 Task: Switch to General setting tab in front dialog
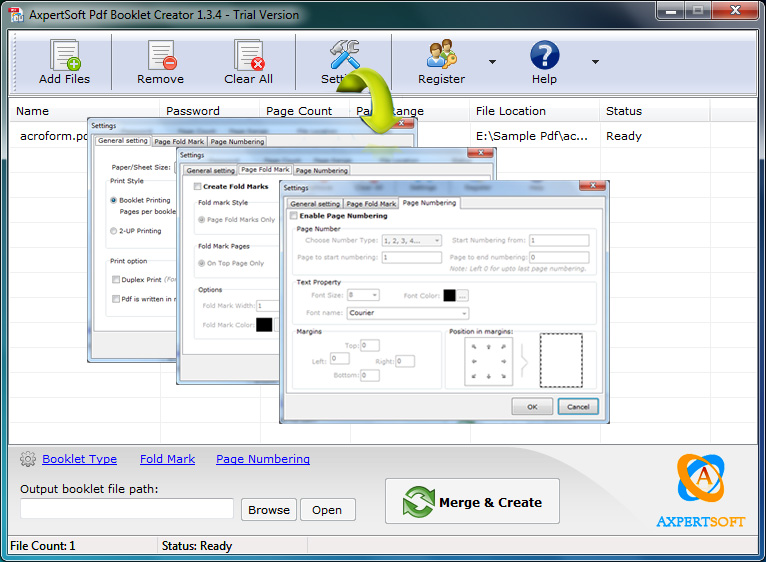315,204
